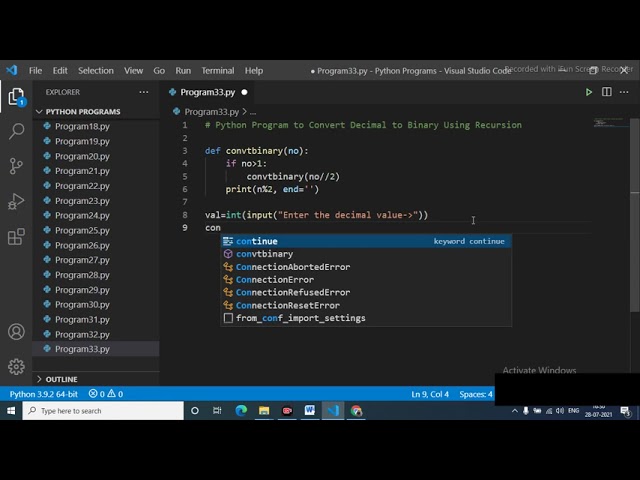This screenshot has height=480, width=640.
Task: Click the code minimap preview
Action: (611, 122)
